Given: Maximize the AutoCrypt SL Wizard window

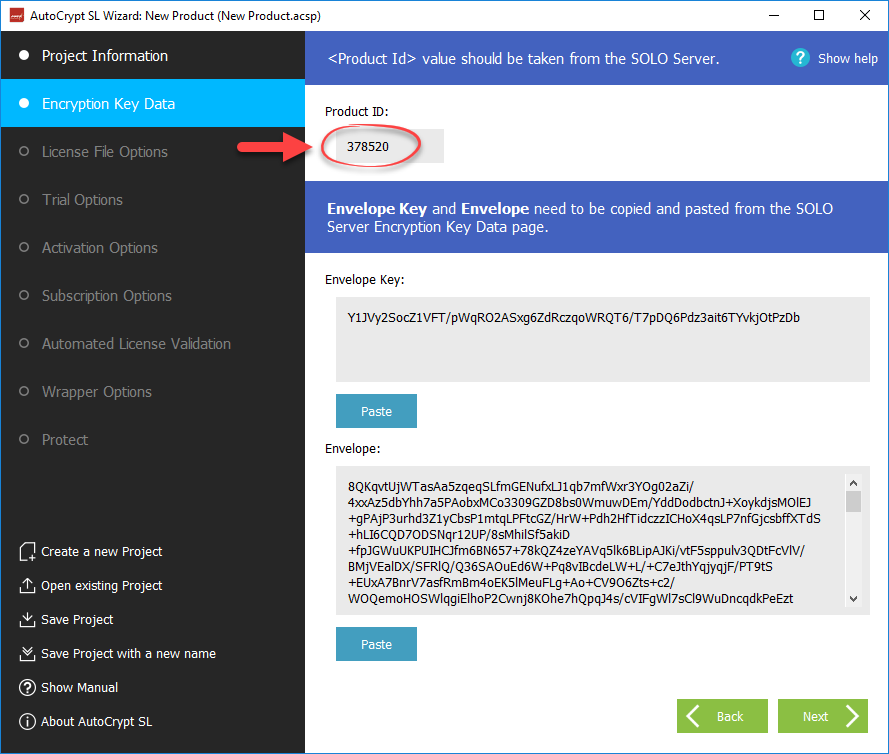Looking at the screenshot, I should click(819, 15).
